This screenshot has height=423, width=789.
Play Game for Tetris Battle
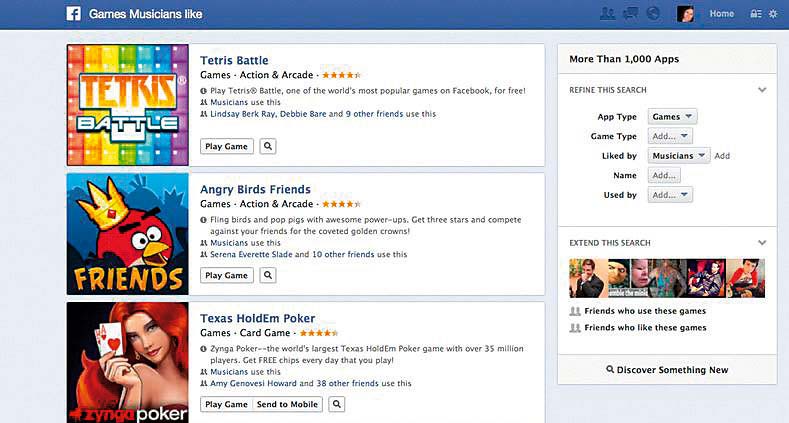[x=226, y=146]
